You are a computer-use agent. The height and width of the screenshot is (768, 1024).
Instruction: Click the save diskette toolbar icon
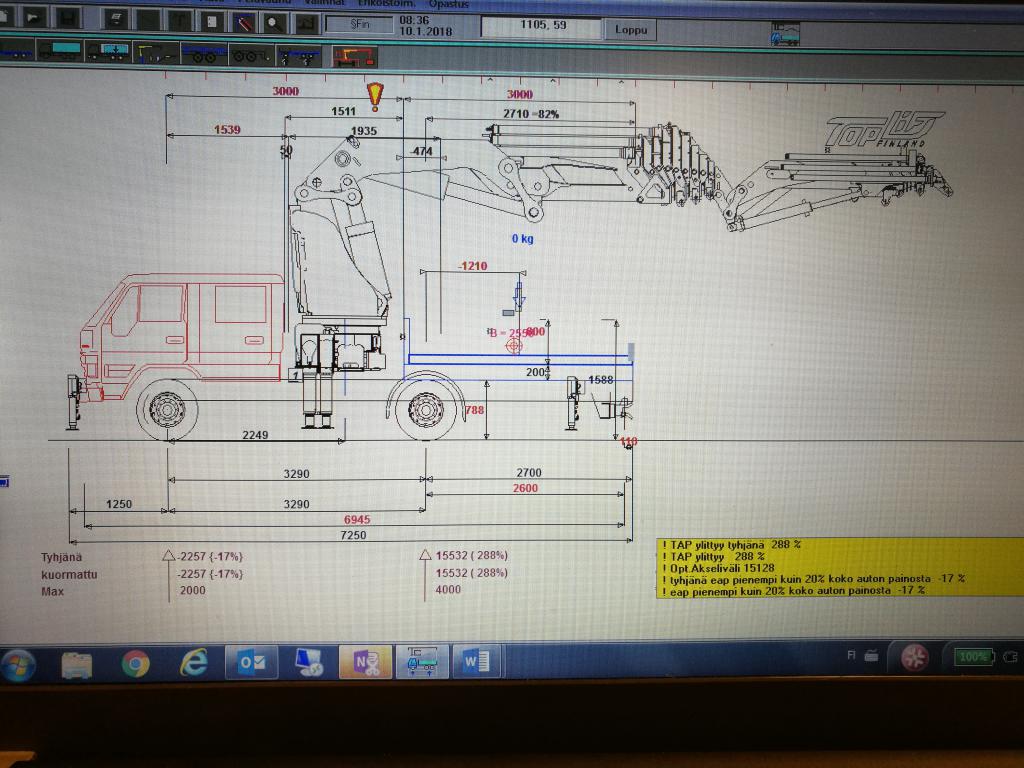coord(67,18)
